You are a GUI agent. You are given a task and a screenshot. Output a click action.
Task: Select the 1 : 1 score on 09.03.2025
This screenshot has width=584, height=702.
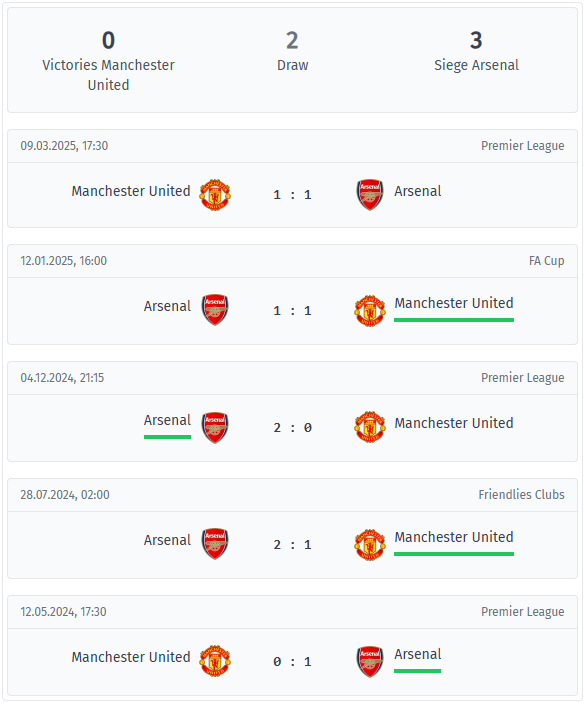pyautogui.click(x=292, y=195)
